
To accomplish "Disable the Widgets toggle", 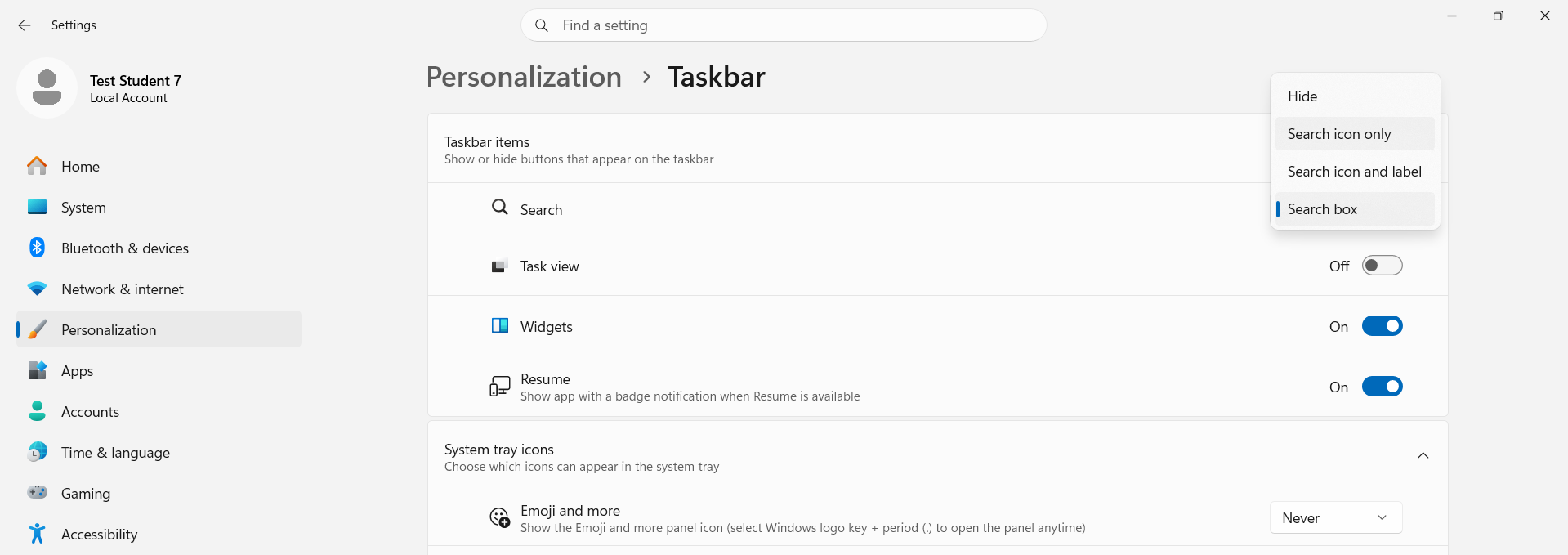I will point(1382,326).
